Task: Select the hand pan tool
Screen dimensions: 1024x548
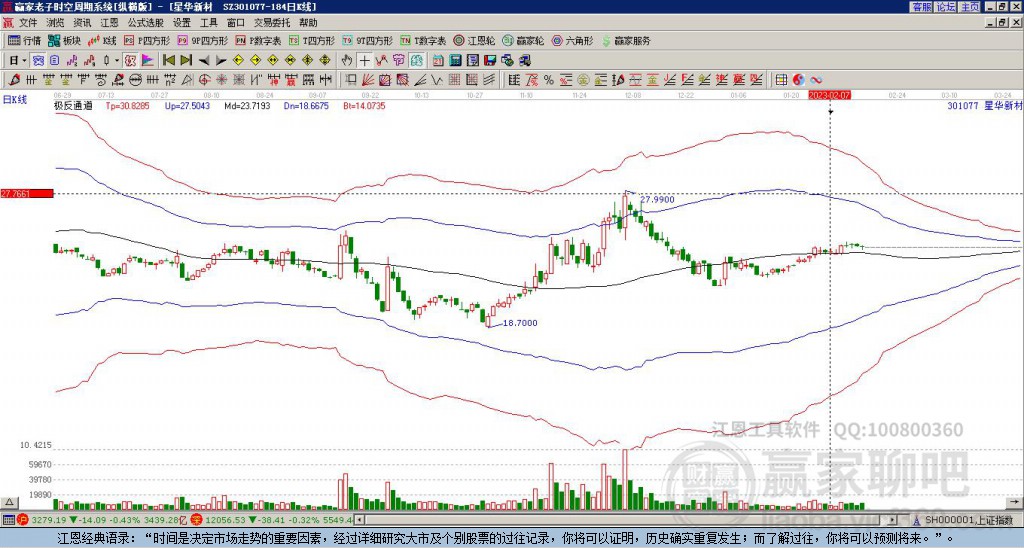Action: pyautogui.click(x=347, y=60)
